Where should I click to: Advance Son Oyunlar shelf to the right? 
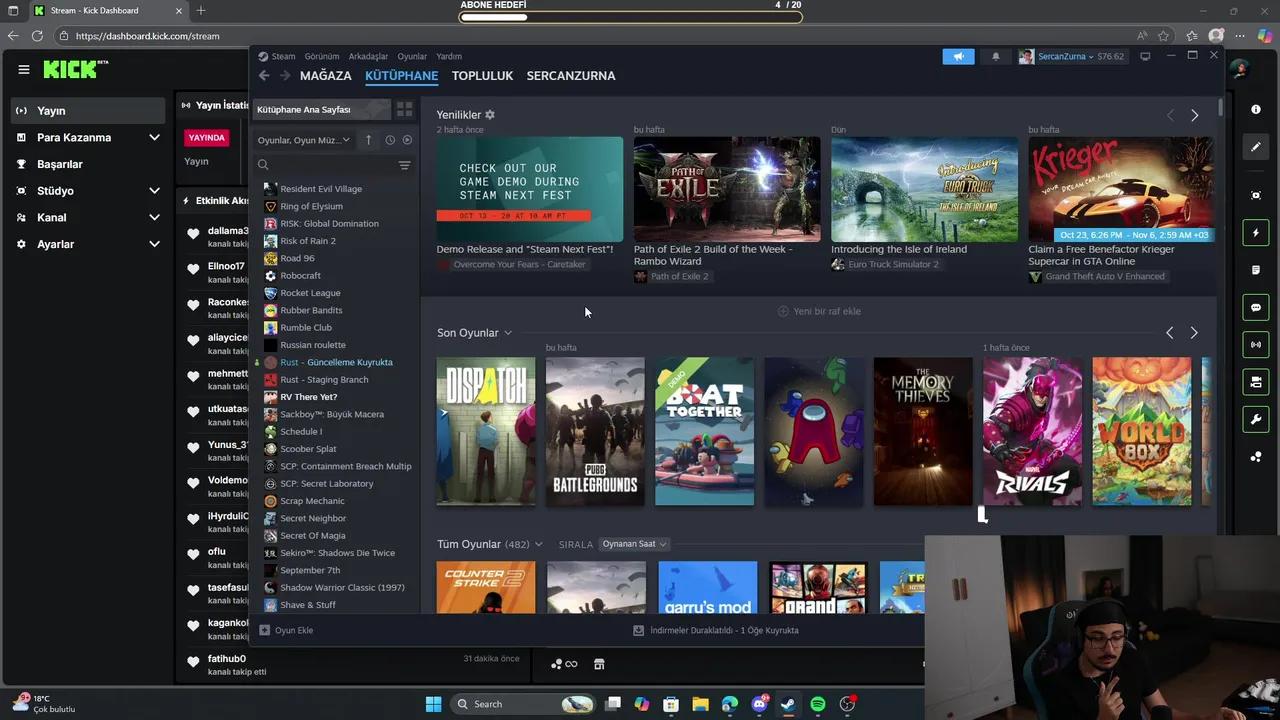tap(1193, 332)
